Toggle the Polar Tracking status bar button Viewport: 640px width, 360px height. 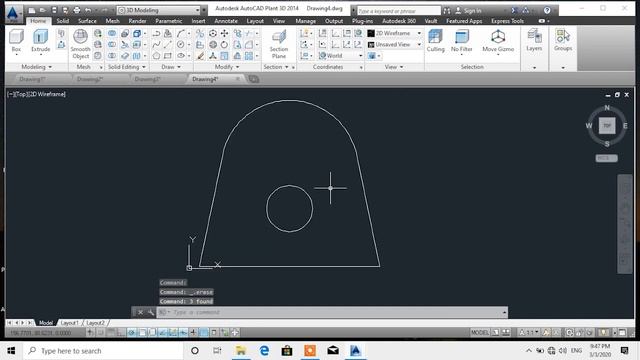pyautogui.click(x=131, y=333)
